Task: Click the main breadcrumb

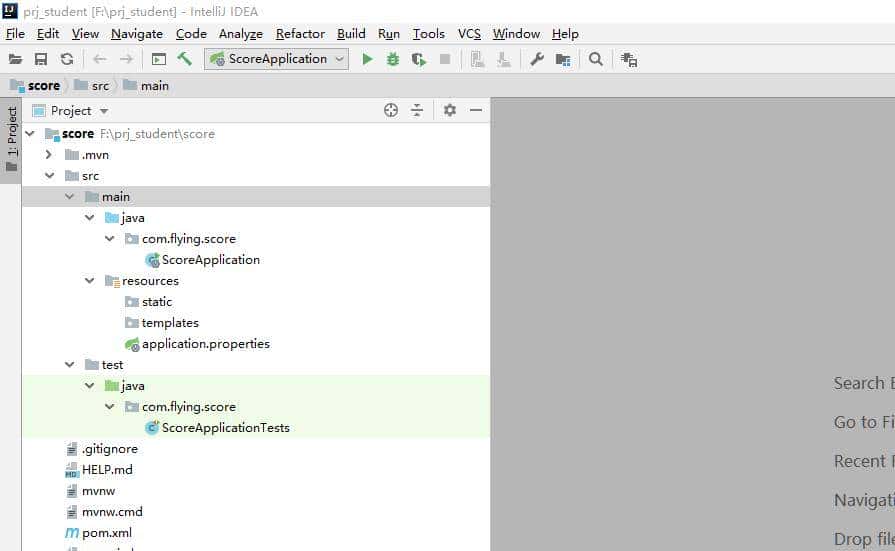Action: 146,86
